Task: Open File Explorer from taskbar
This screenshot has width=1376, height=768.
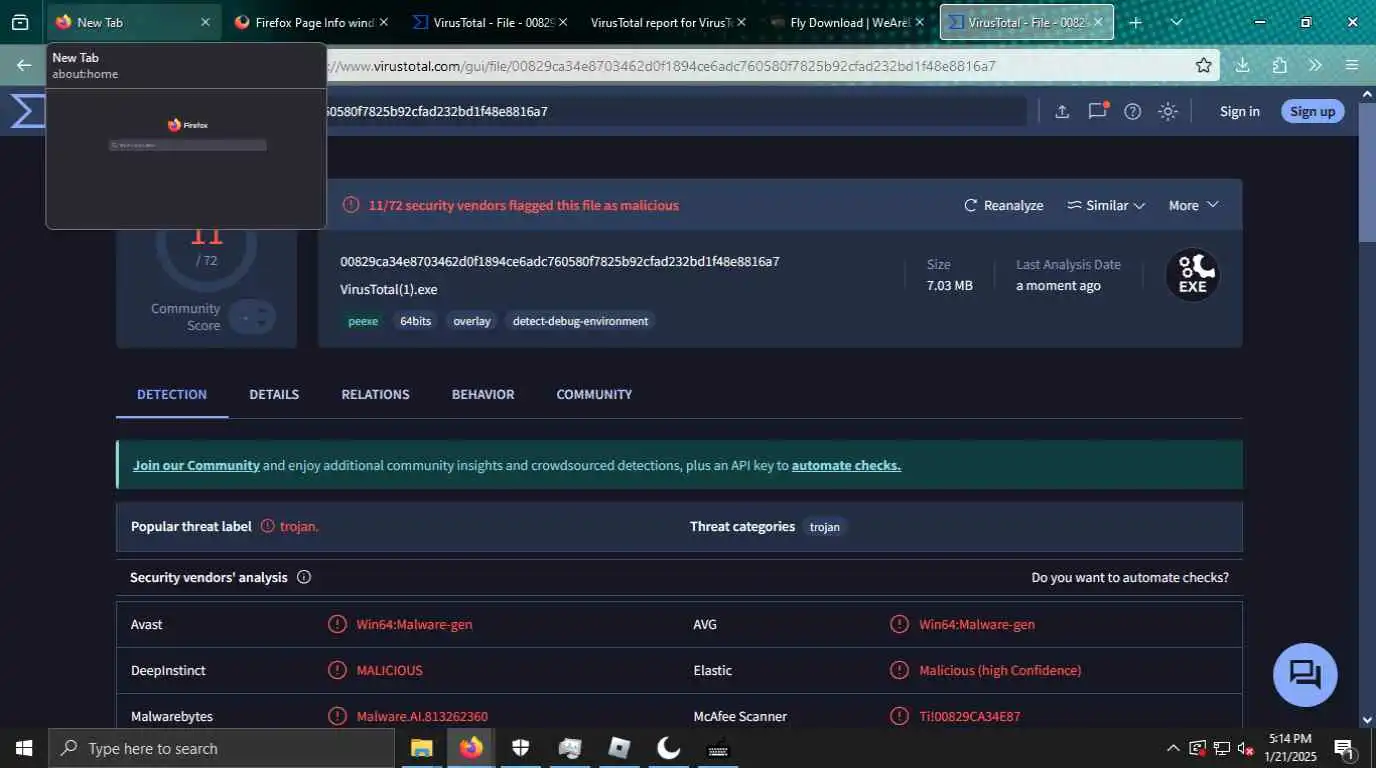Action: [x=422, y=748]
